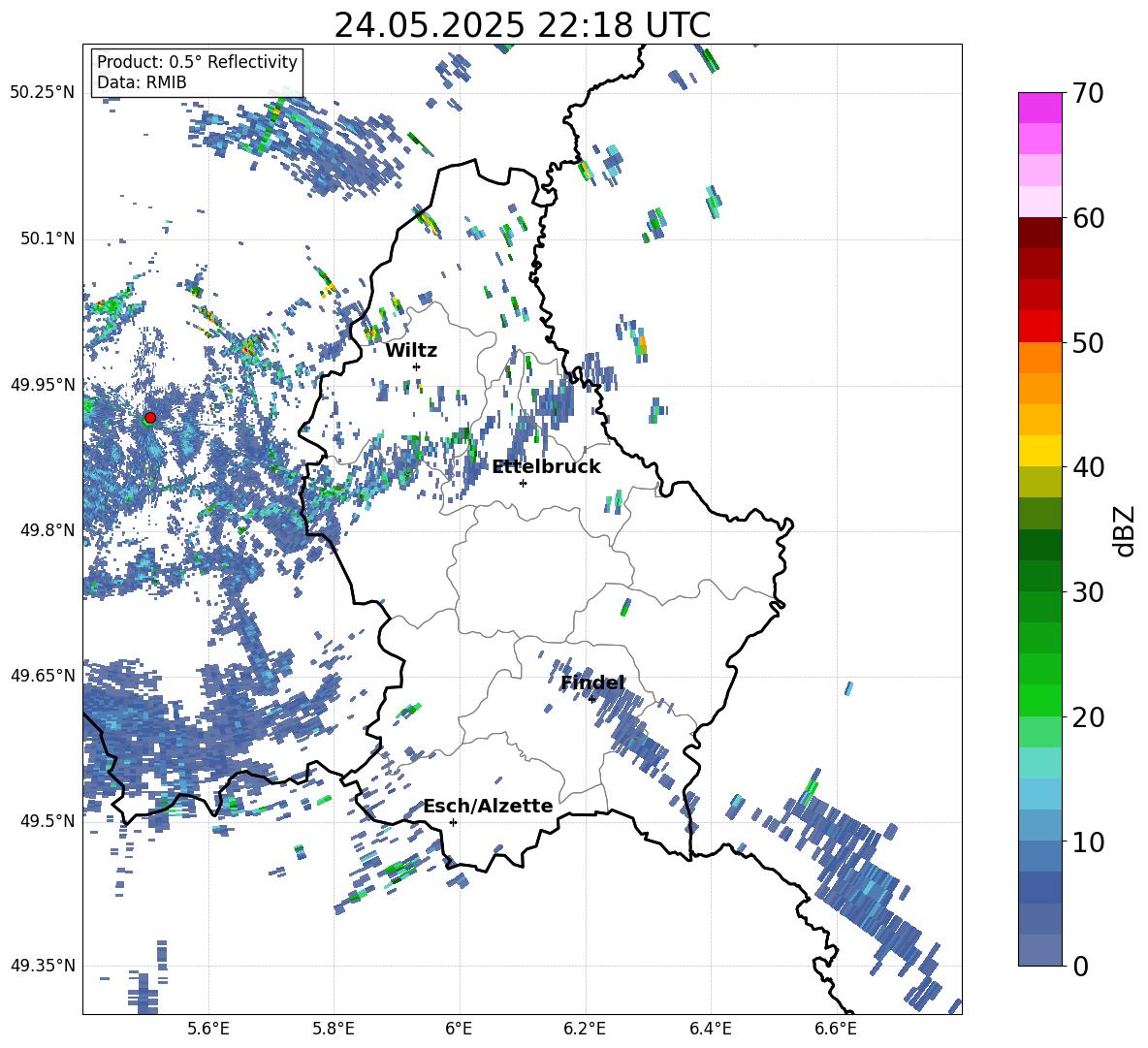The image size is (1148, 1048).
Task: Click the Findel location label
Action: point(592,683)
